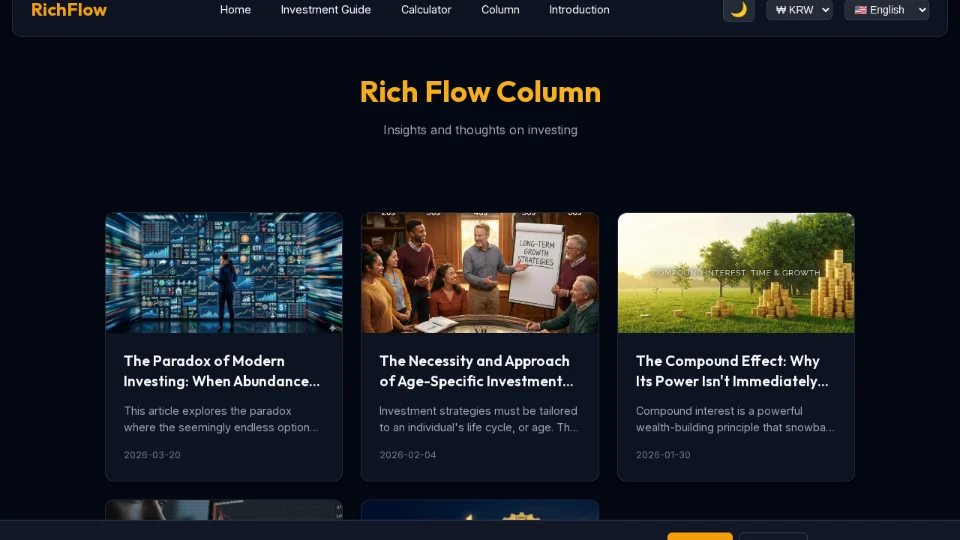Open the Paradox of Modern Investing thumbnail
The height and width of the screenshot is (540, 960).
[224, 273]
